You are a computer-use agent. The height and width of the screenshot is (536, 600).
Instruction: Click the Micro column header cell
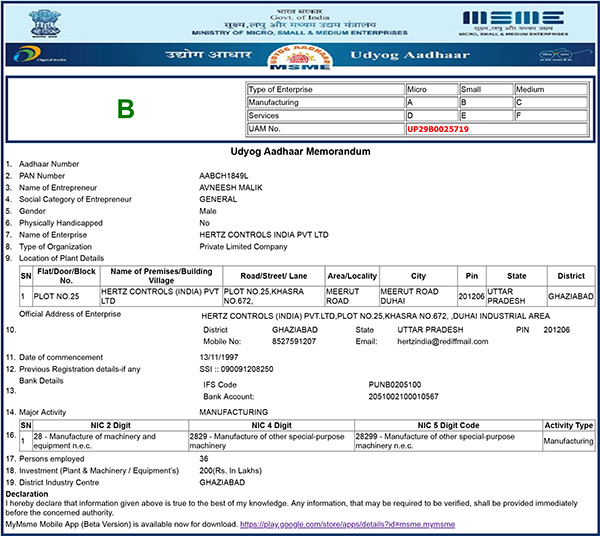pyautogui.click(x=431, y=90)
